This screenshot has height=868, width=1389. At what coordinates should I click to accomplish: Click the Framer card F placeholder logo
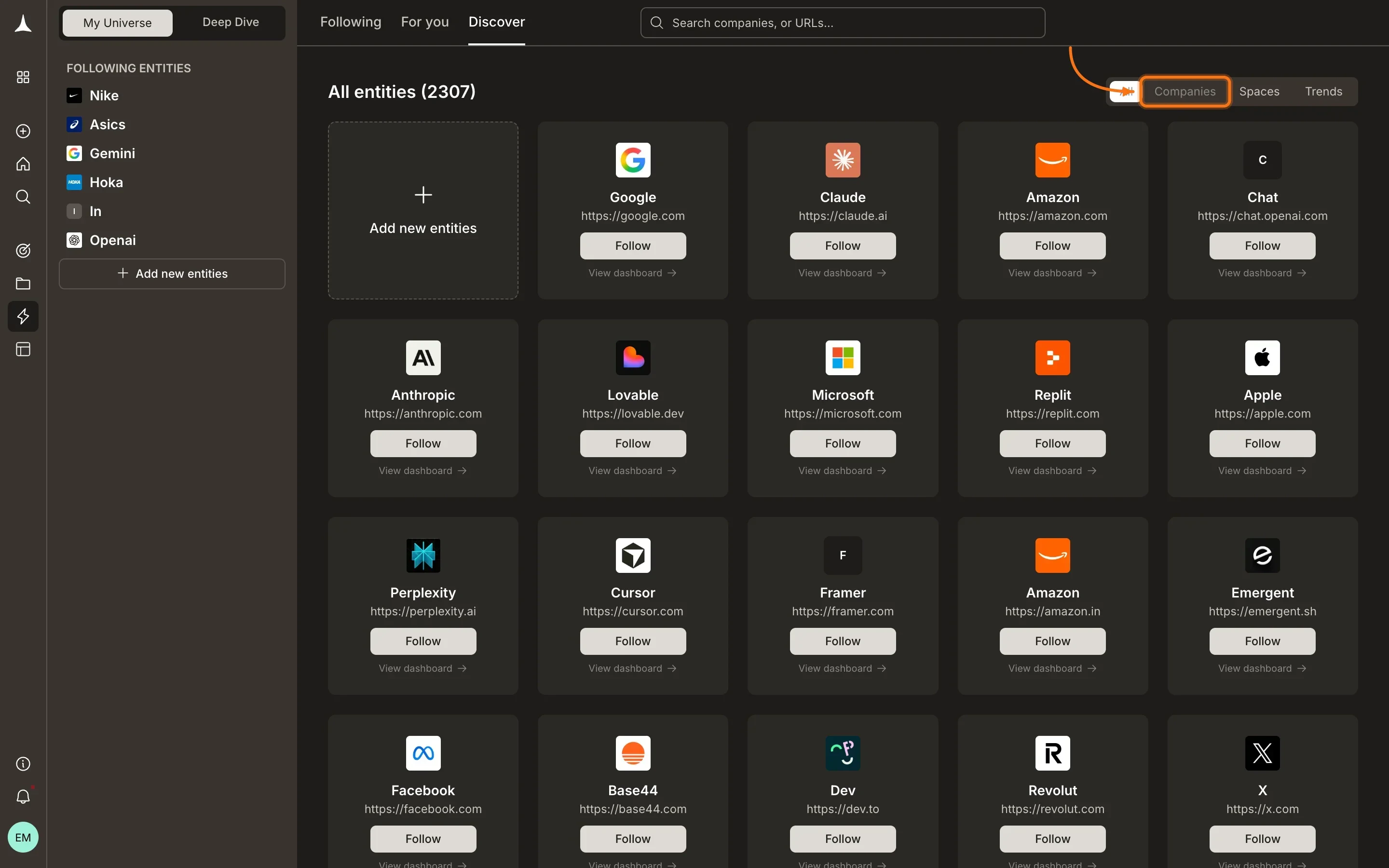click(843, 555)
